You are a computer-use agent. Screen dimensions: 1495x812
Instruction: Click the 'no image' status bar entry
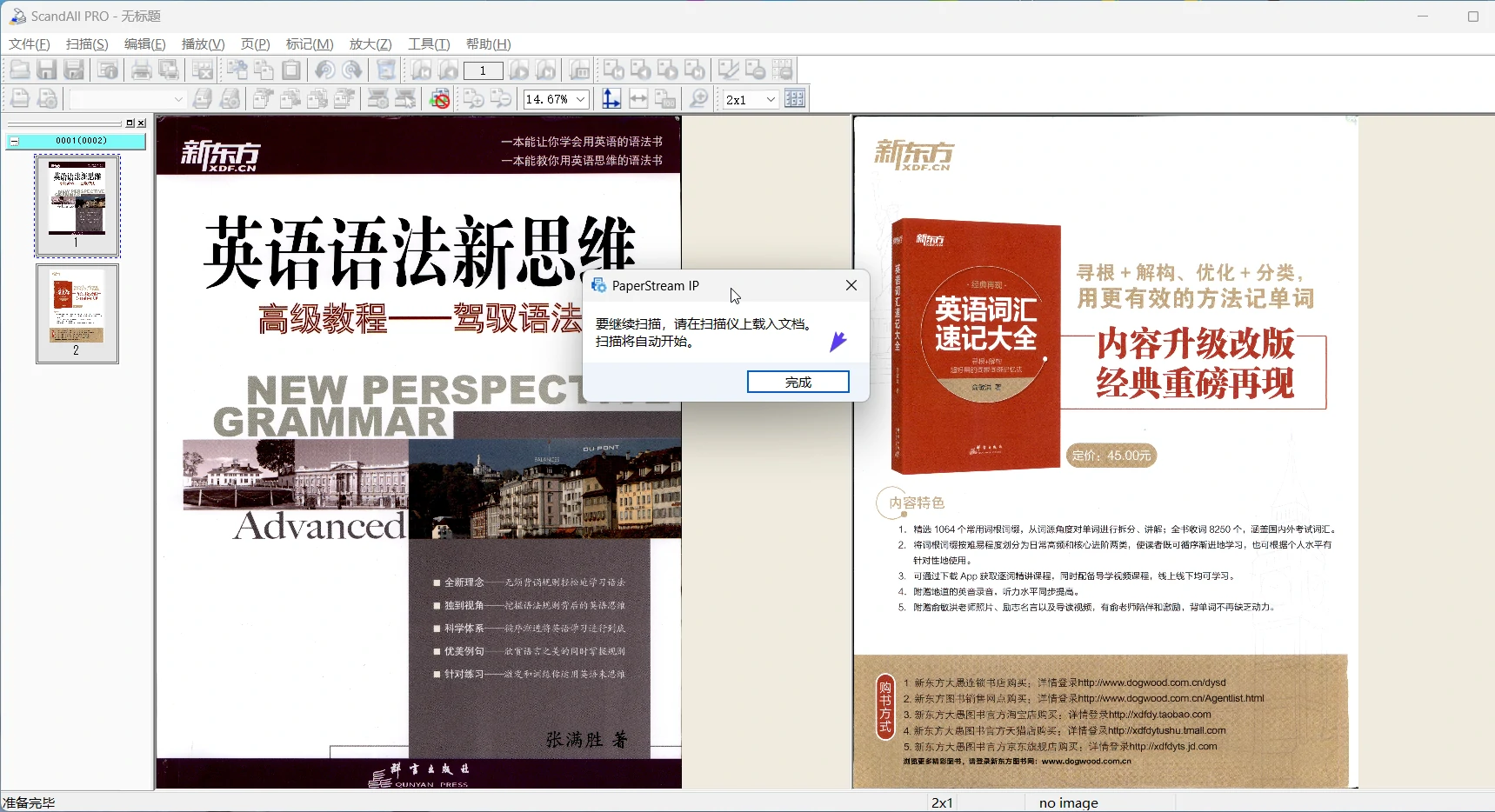[1068, 802]
